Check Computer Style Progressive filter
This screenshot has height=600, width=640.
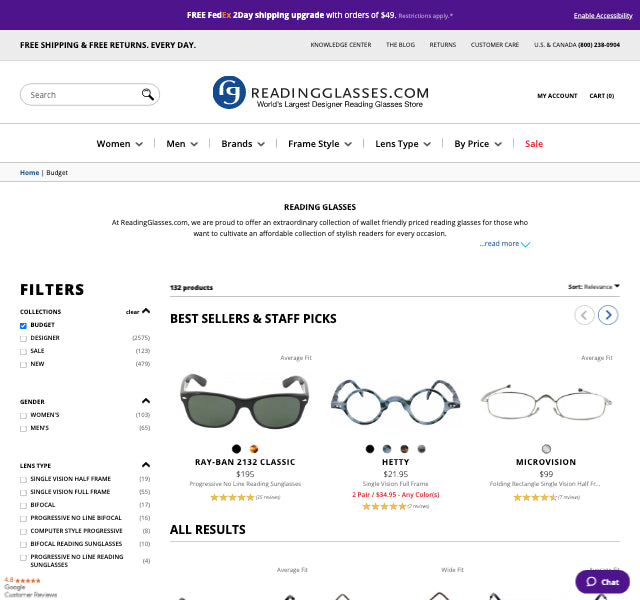[x=23, y=531]
